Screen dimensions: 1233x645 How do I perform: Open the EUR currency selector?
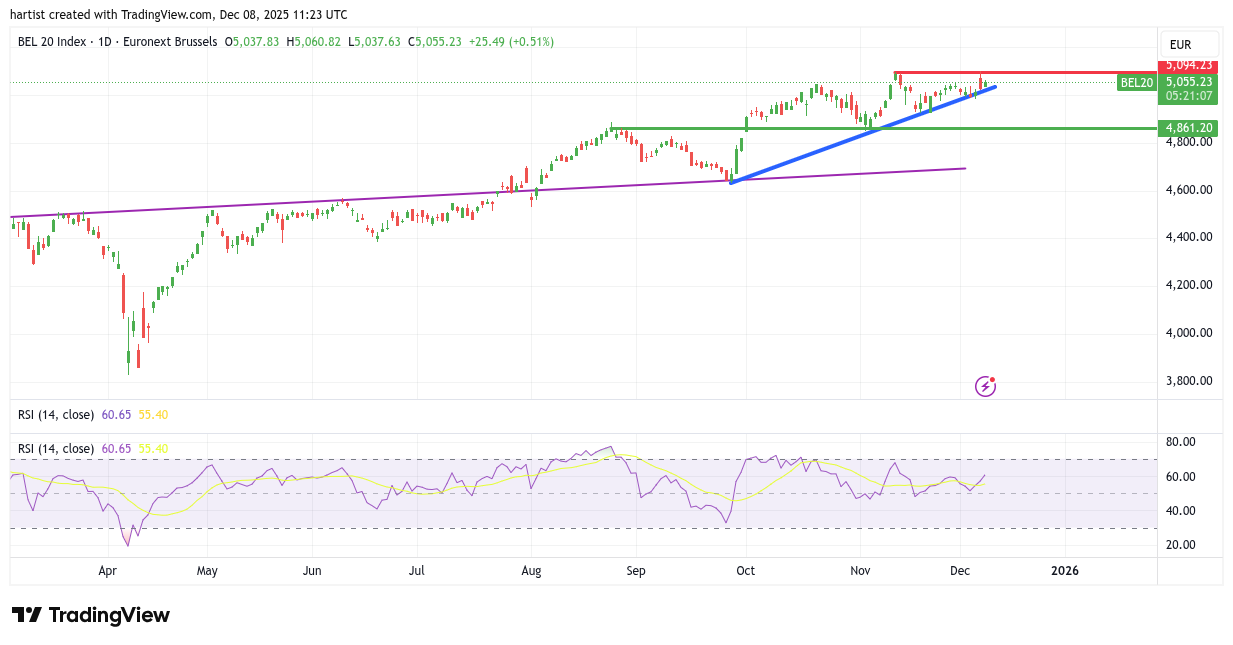(1180, 45)
